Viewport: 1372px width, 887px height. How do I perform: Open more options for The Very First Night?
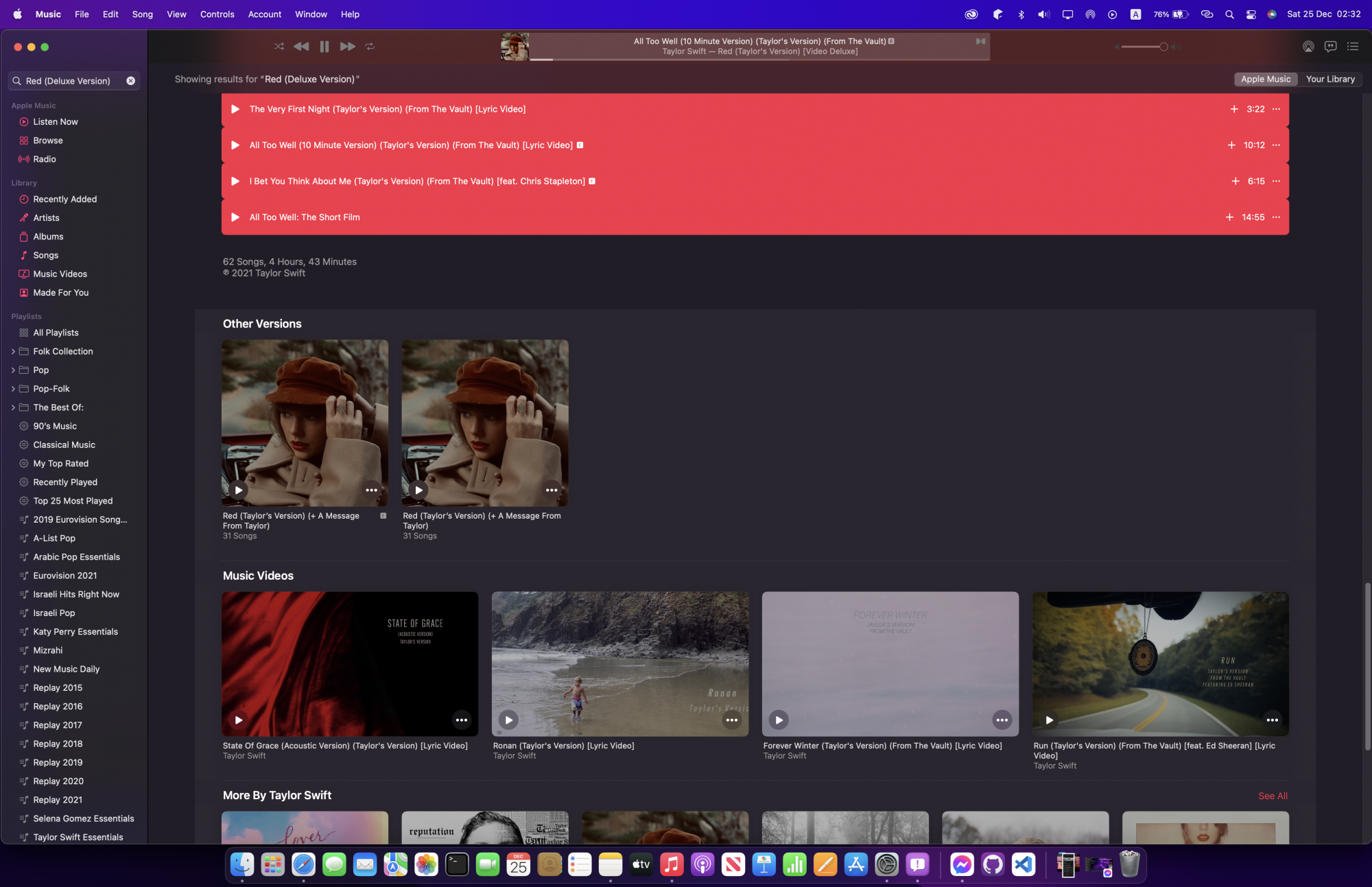point(1276,109)
